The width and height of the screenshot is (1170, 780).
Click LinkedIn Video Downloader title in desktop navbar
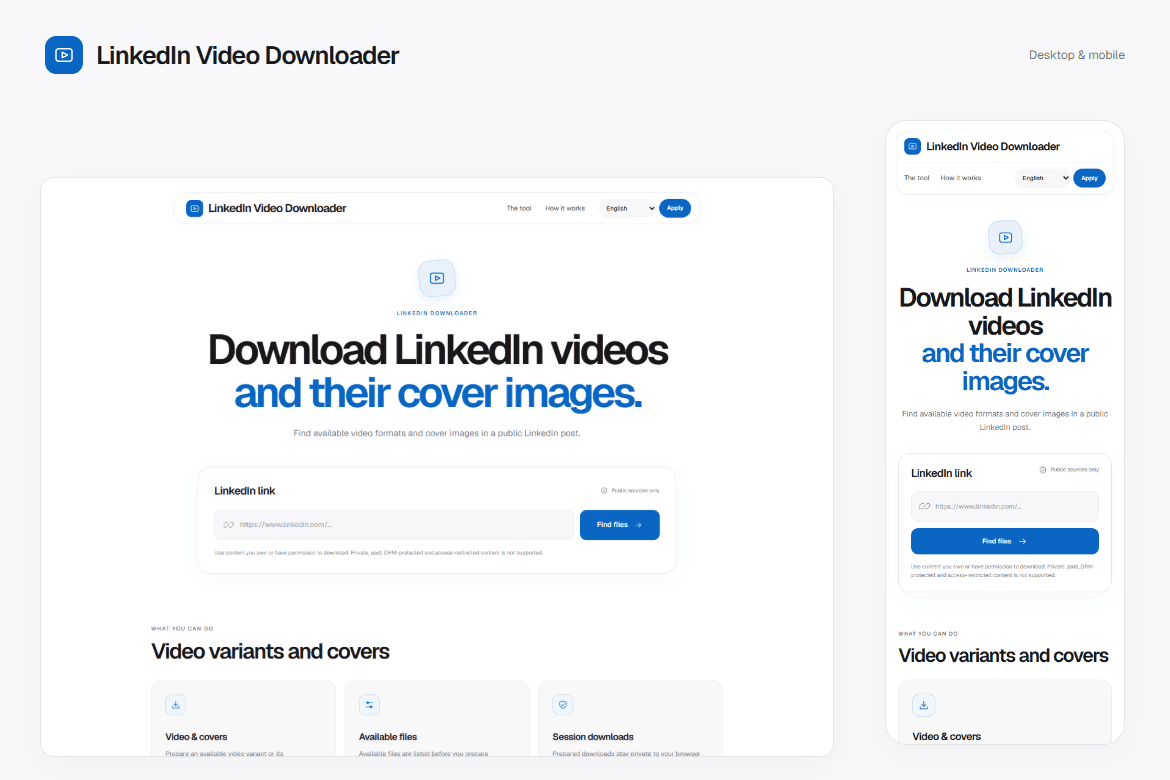pyautogui.click(x=277, y=208)
